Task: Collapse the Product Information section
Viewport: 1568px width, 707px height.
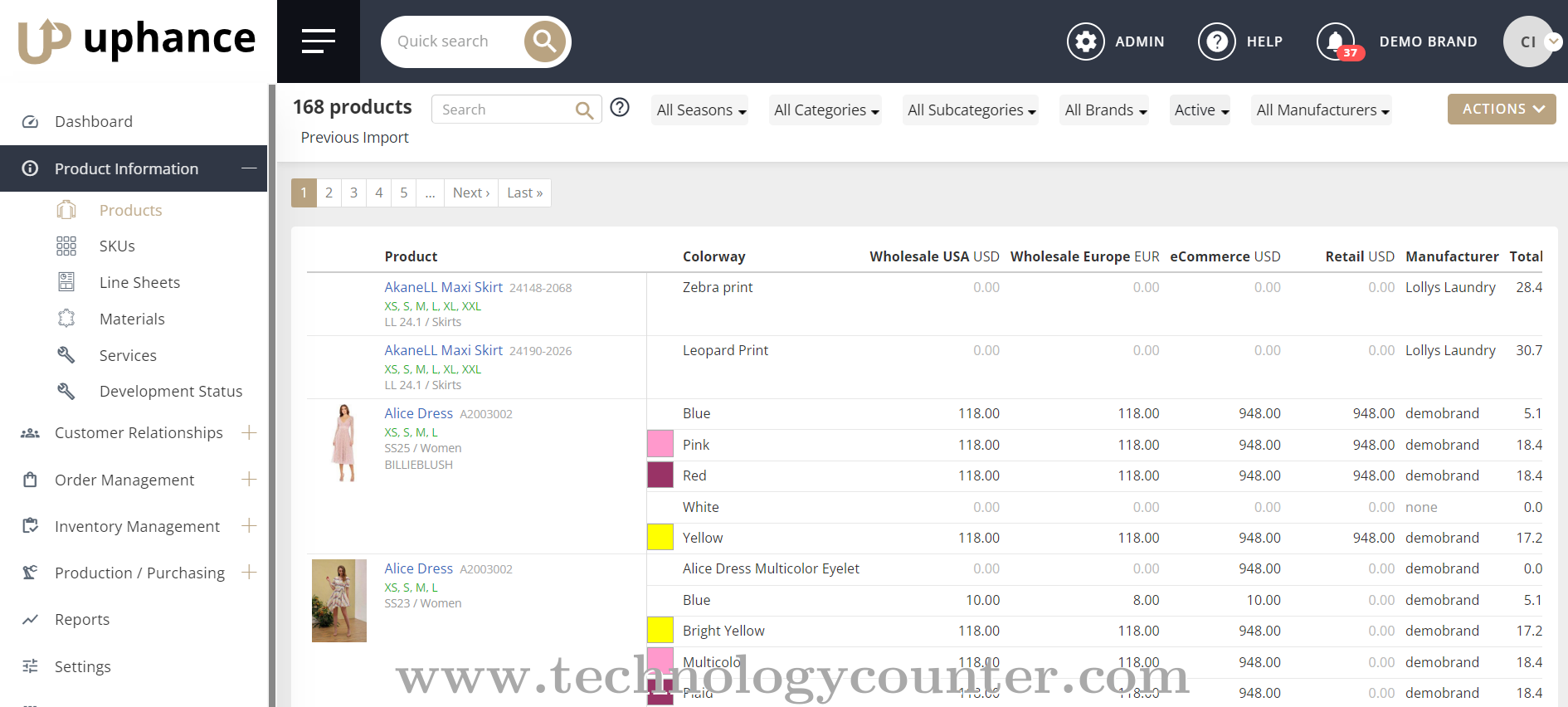Action: [249, 168]
